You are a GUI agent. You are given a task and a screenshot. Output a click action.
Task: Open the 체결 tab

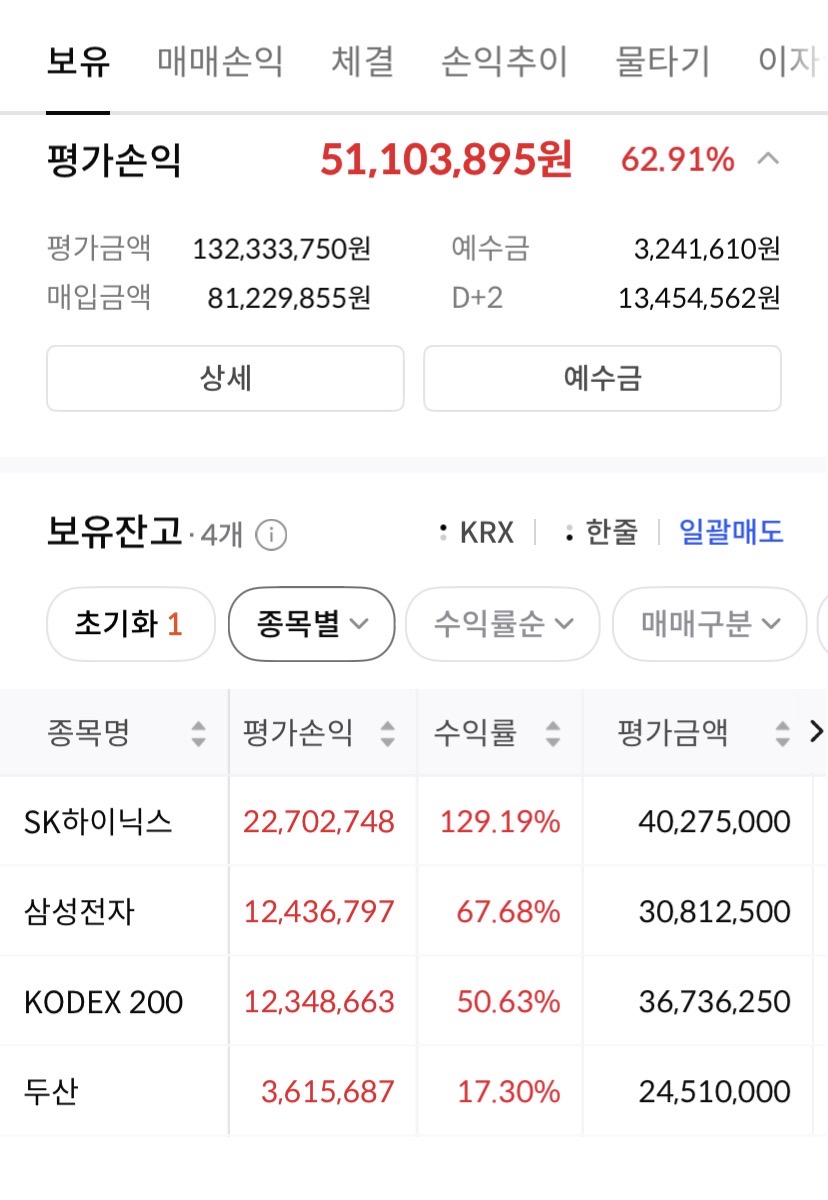362,62
